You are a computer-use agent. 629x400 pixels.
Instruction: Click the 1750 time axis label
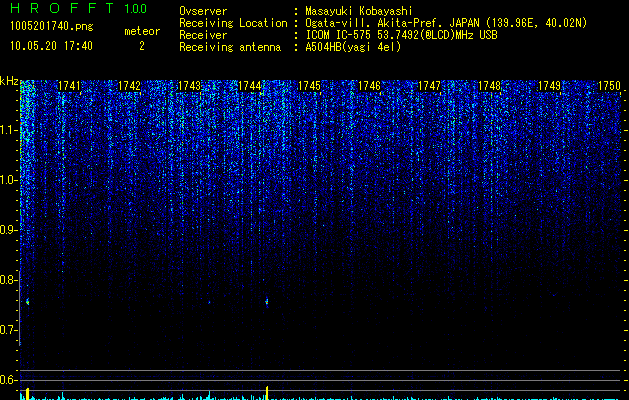[609, 86]
